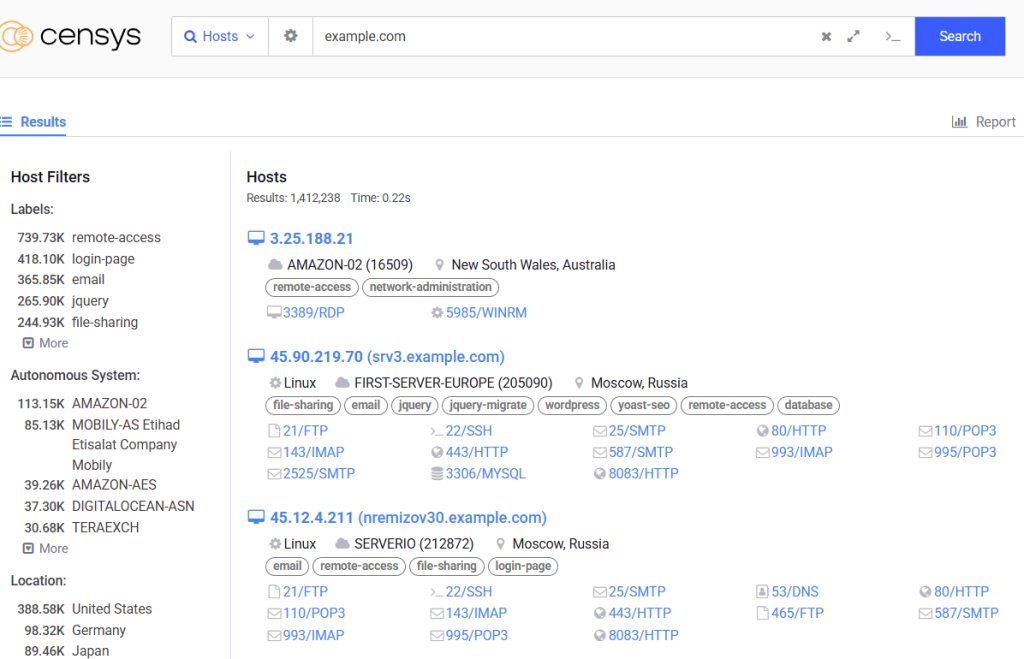This screenshot has height=659, width=1024.
Task: Open 53/DNS service link
Action: click(795, 592)
